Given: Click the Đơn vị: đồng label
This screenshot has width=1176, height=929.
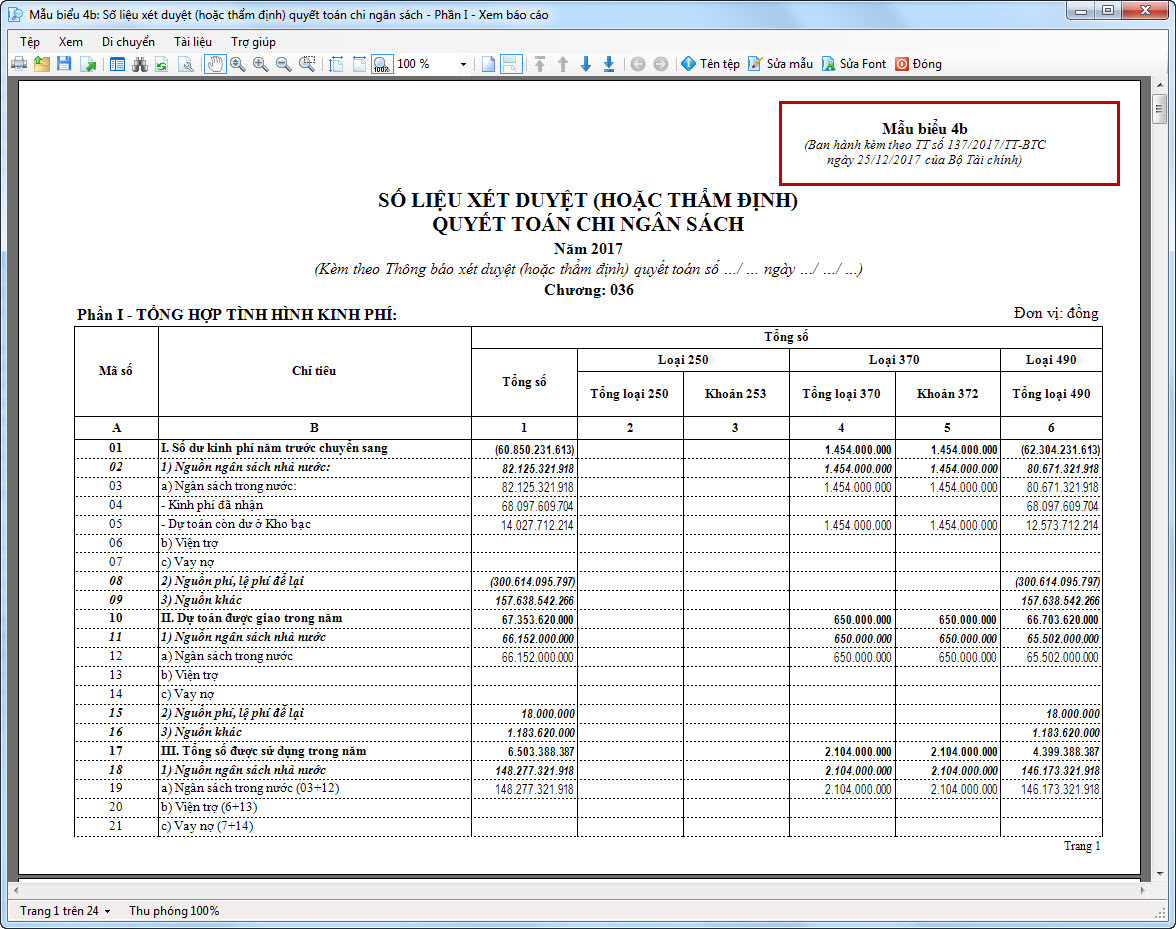Looking at the screenshot, I should pyautogui.click(x=1056, y=313).
